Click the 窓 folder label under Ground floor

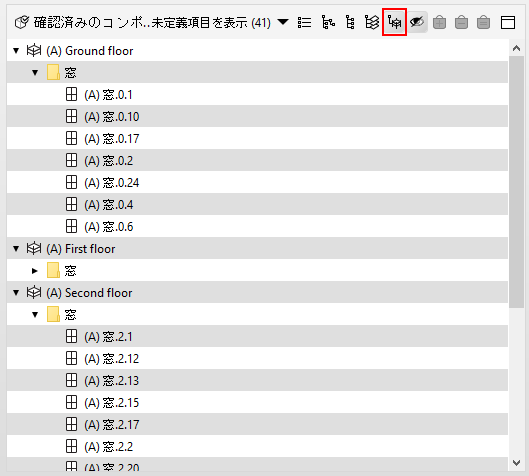coord(71,73)
